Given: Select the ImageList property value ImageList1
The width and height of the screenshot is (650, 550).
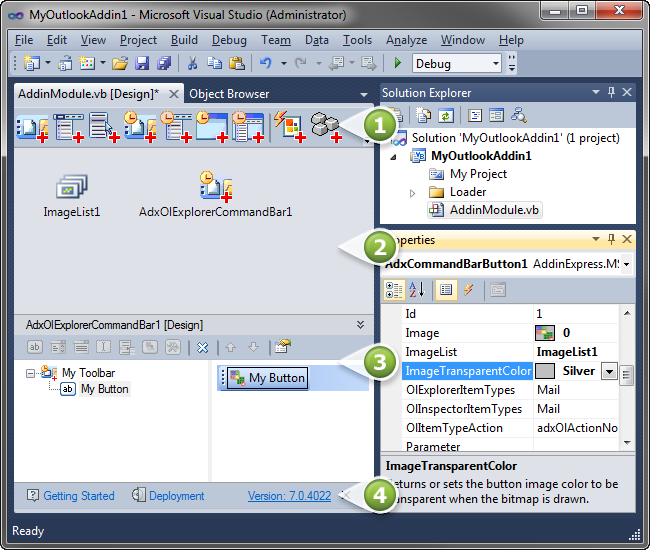Looking at the screenshot, I should (567, 352).
